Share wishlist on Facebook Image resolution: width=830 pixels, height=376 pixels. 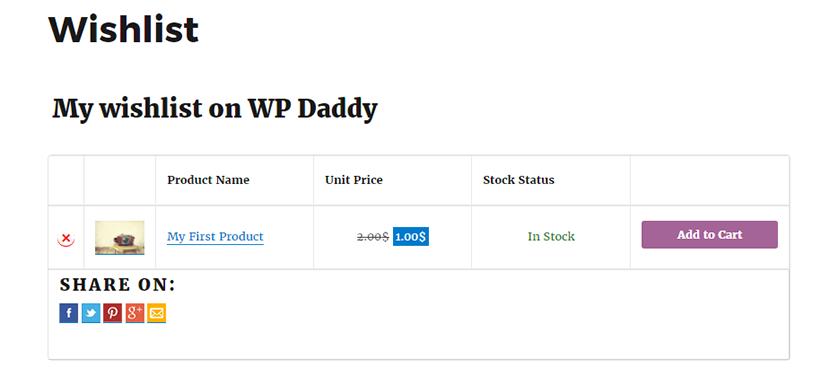pyautogui.click(x=69, y=313)
